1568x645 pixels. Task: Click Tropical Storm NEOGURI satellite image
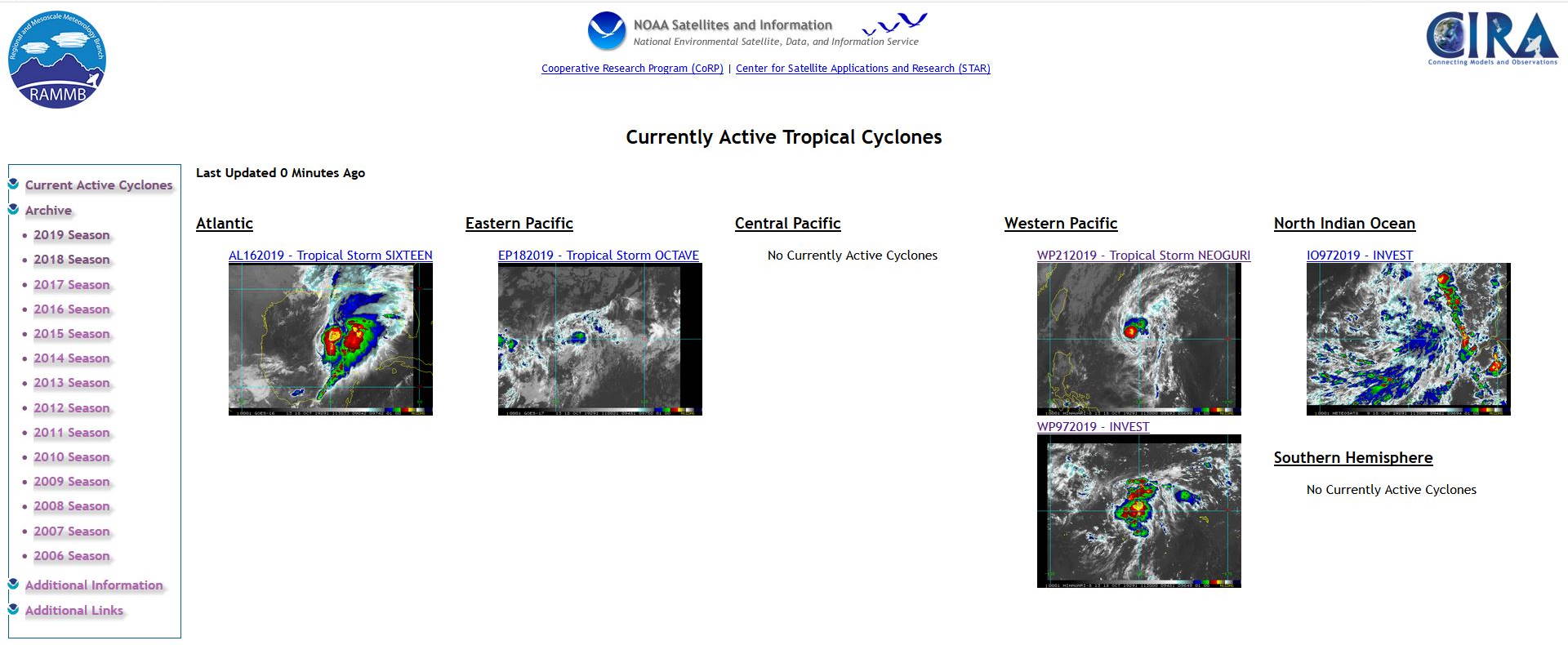(1139, 340)
